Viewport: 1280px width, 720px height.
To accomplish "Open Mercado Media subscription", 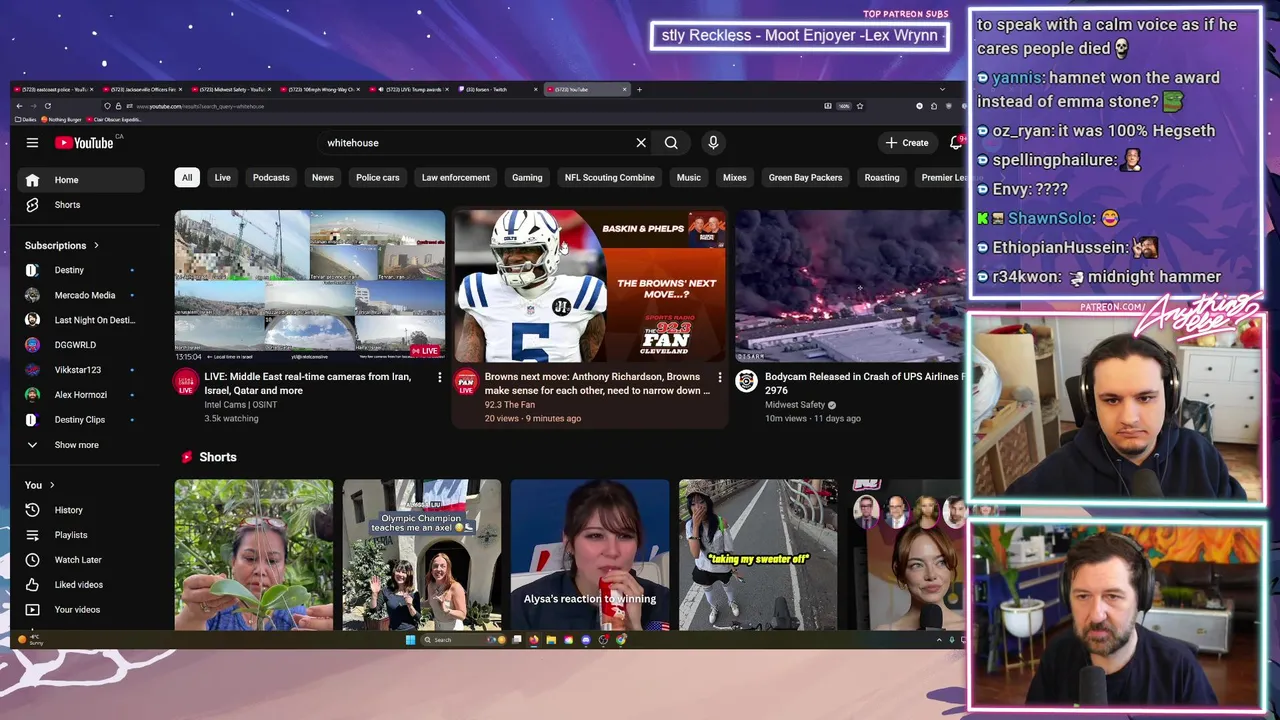I will 80,295.
